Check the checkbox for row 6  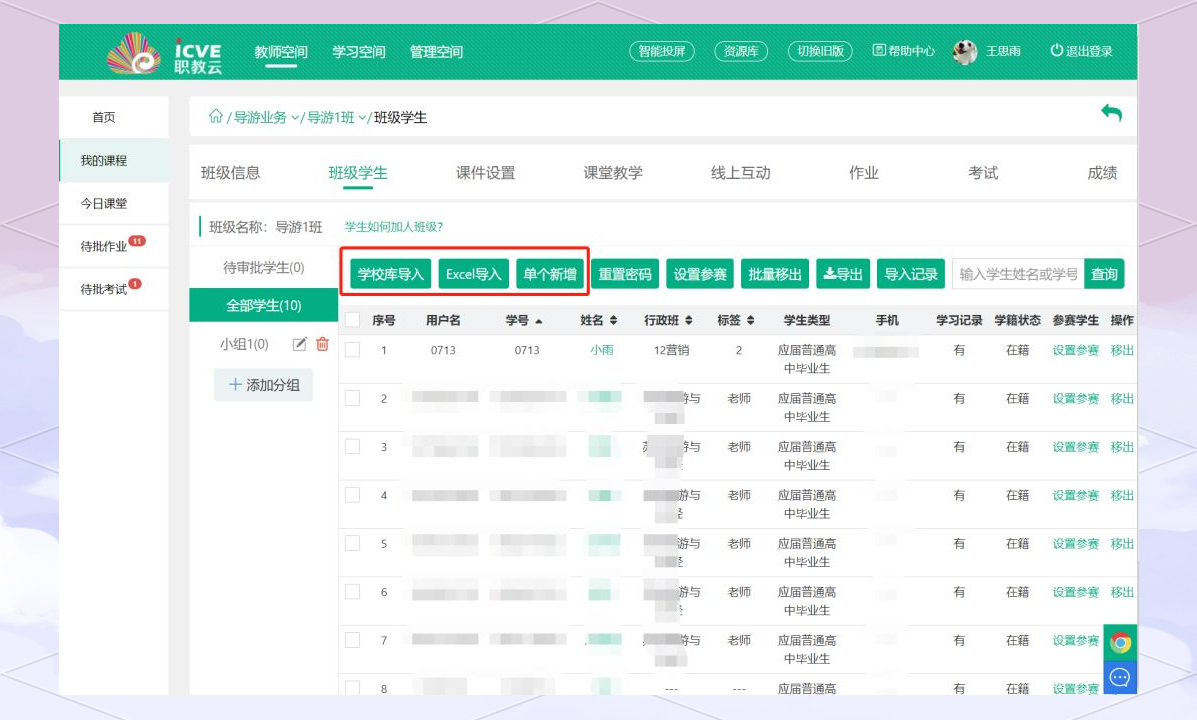(x=353, y=592)
